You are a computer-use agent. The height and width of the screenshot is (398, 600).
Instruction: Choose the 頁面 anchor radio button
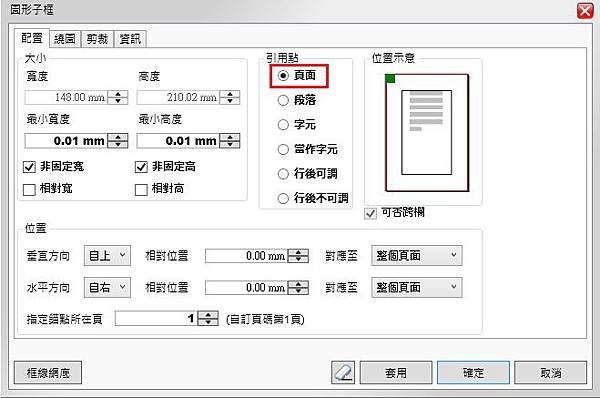(283, 76)
